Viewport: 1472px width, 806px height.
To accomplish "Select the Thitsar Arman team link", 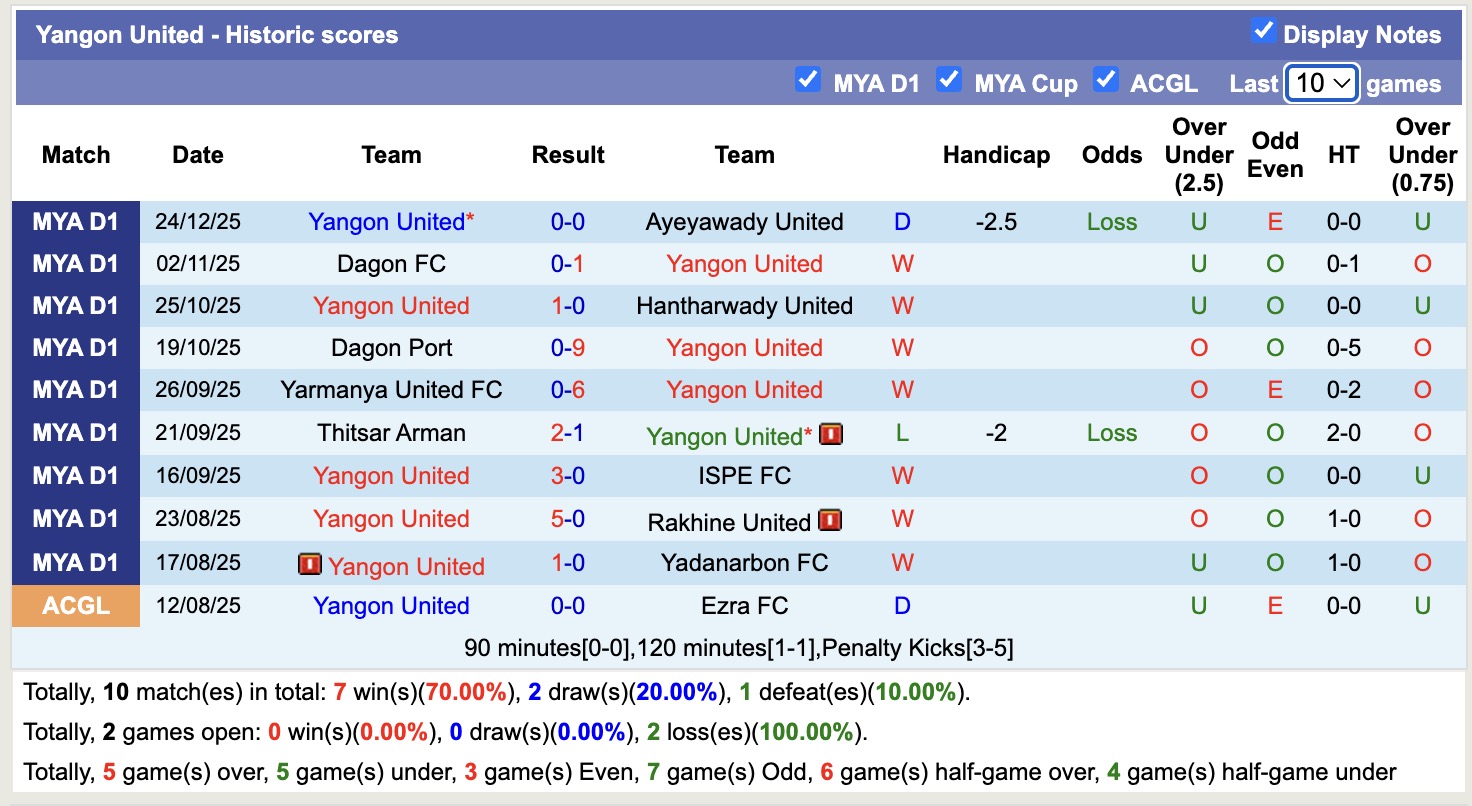I will click(x=391, y=433).
